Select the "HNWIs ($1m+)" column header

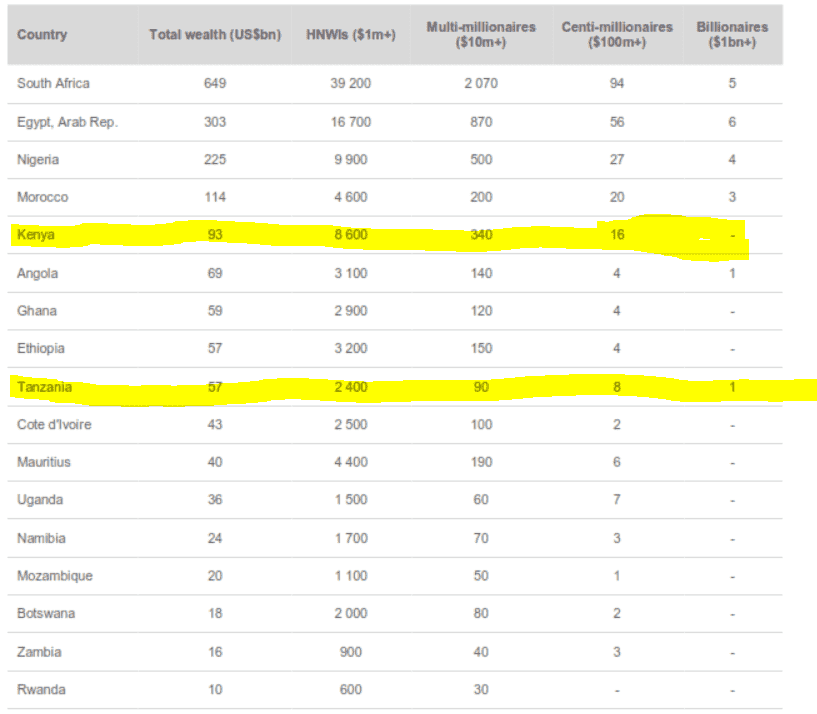351,35
